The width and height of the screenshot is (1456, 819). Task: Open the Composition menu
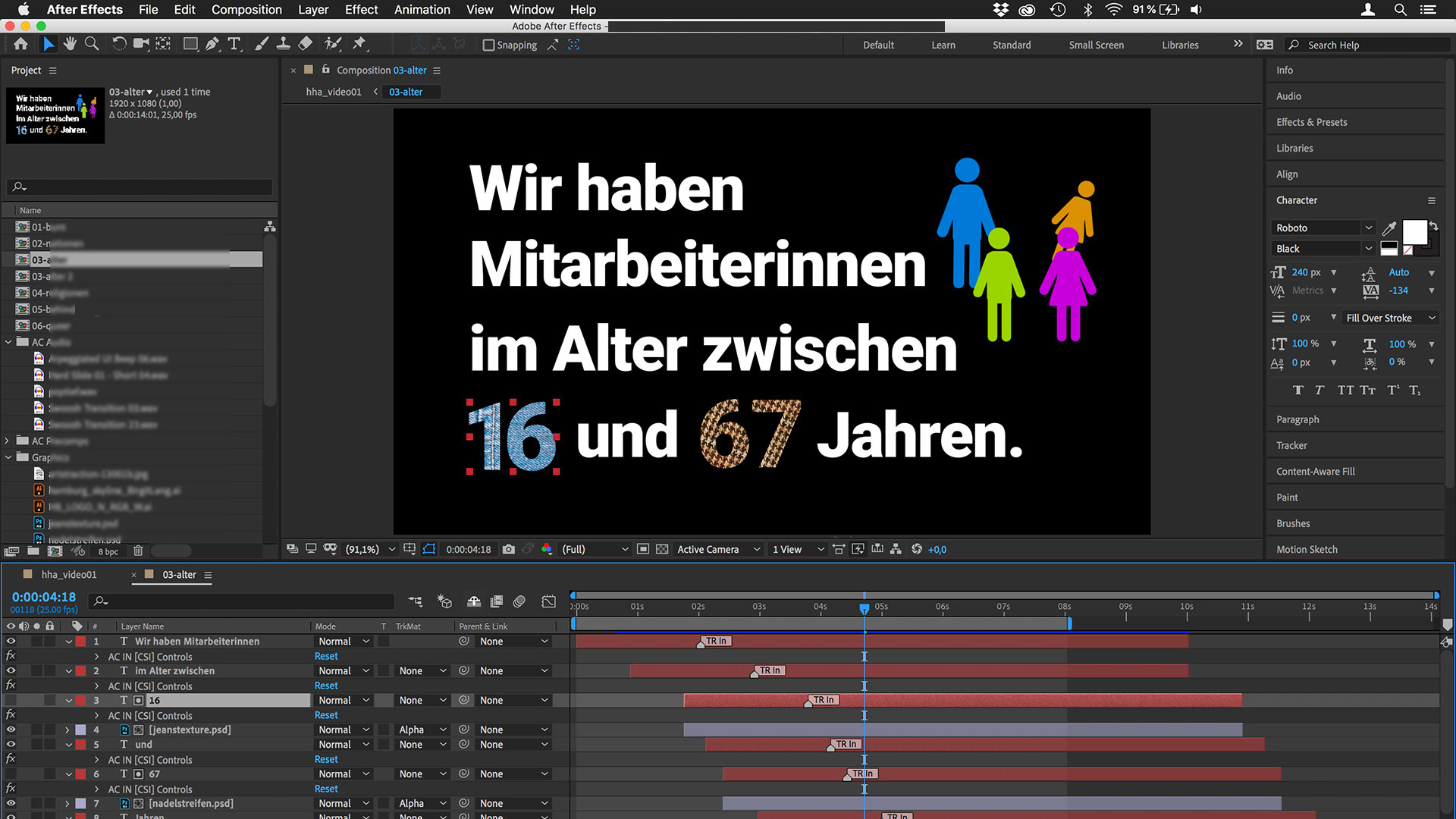246,10
